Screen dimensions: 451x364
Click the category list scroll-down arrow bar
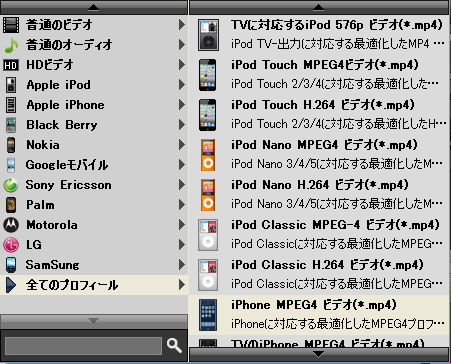click(94, 321)
